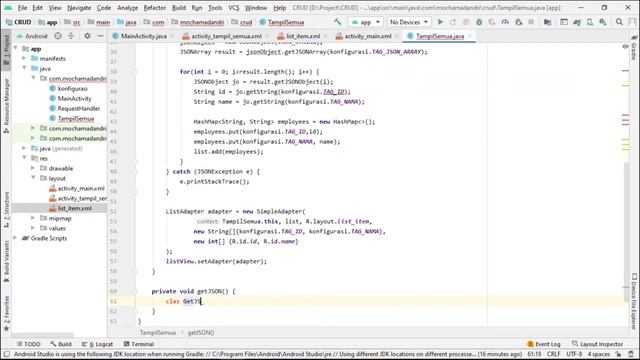The height and width of the screenshot is (360, 640).
Task: Expand the mipmap folder
Action: (x=33, y=218)
